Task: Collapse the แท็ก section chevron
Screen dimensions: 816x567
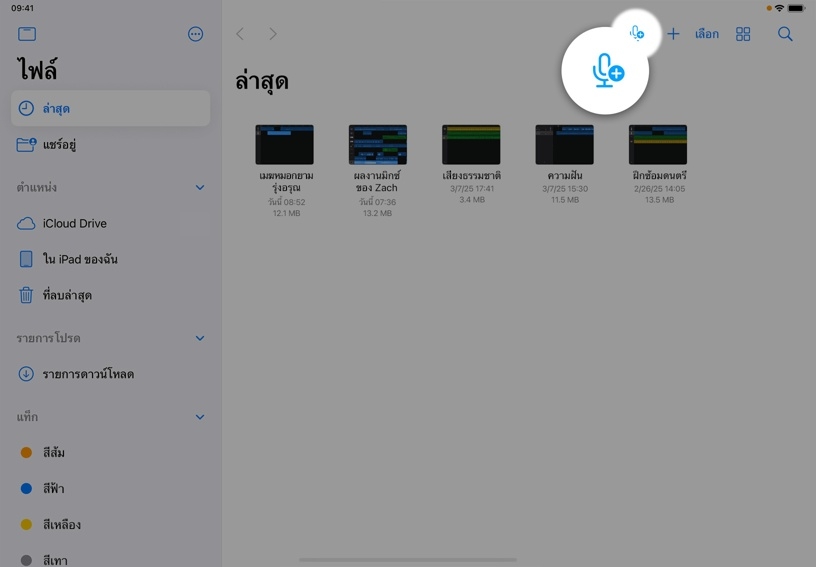Action: coord(199,416)
